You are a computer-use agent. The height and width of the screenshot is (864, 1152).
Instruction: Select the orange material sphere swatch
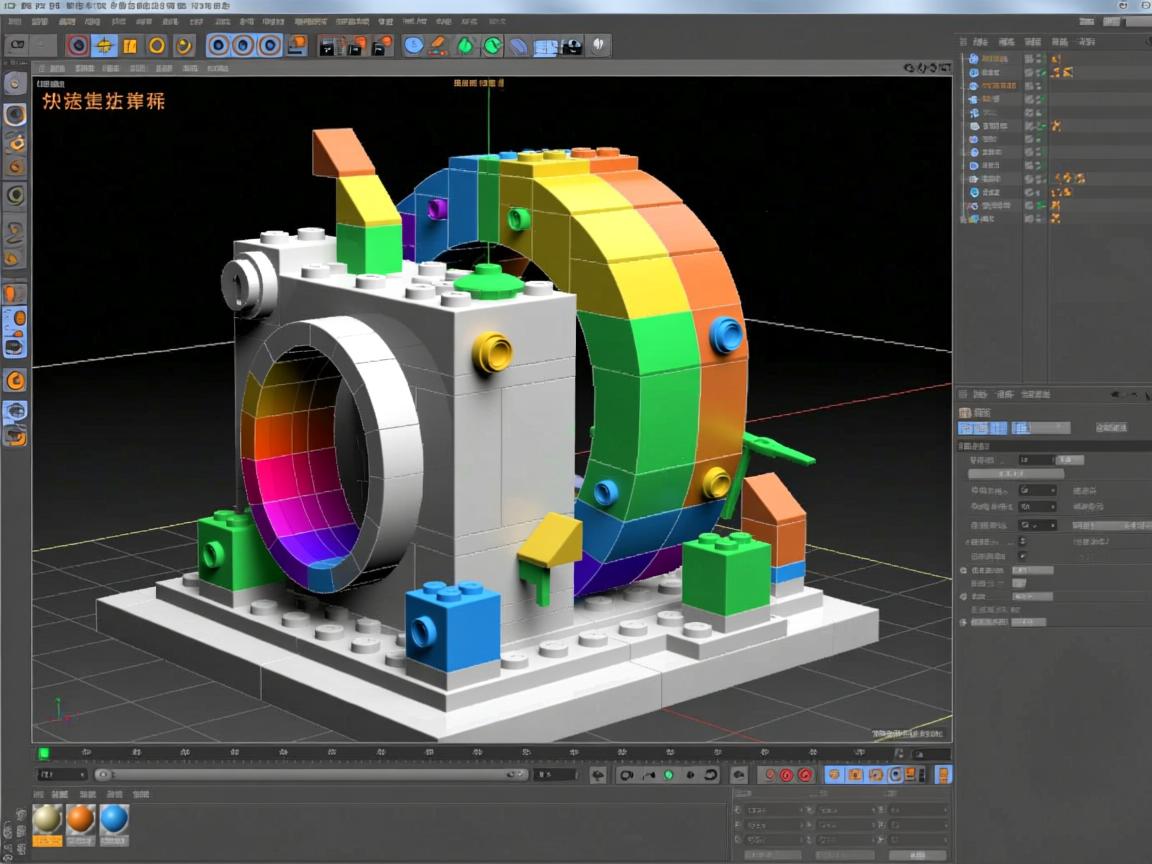(81, 820)
